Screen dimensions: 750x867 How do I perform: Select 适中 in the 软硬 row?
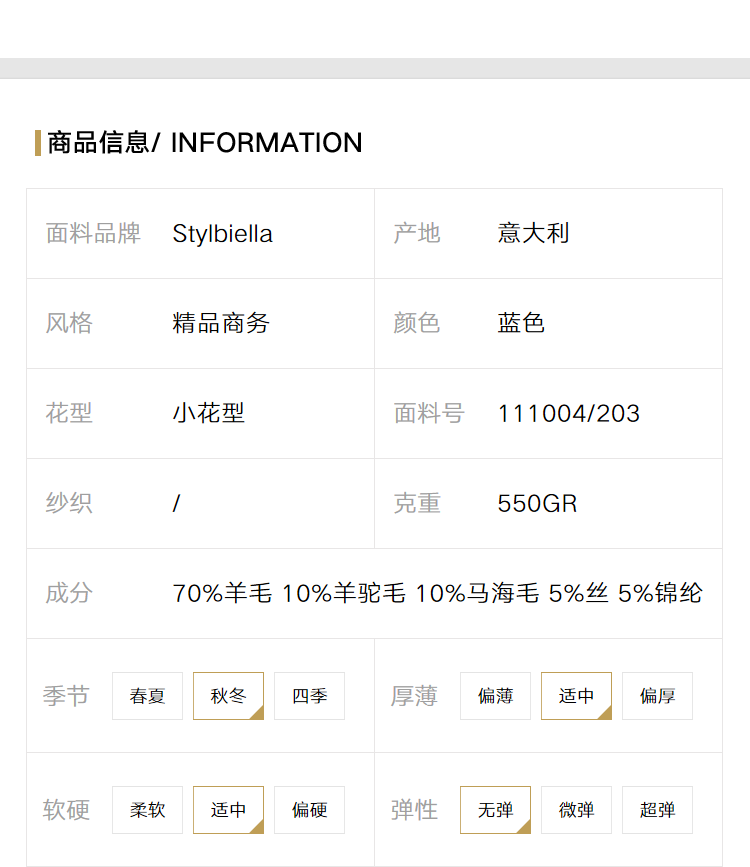tap(228, 810)
